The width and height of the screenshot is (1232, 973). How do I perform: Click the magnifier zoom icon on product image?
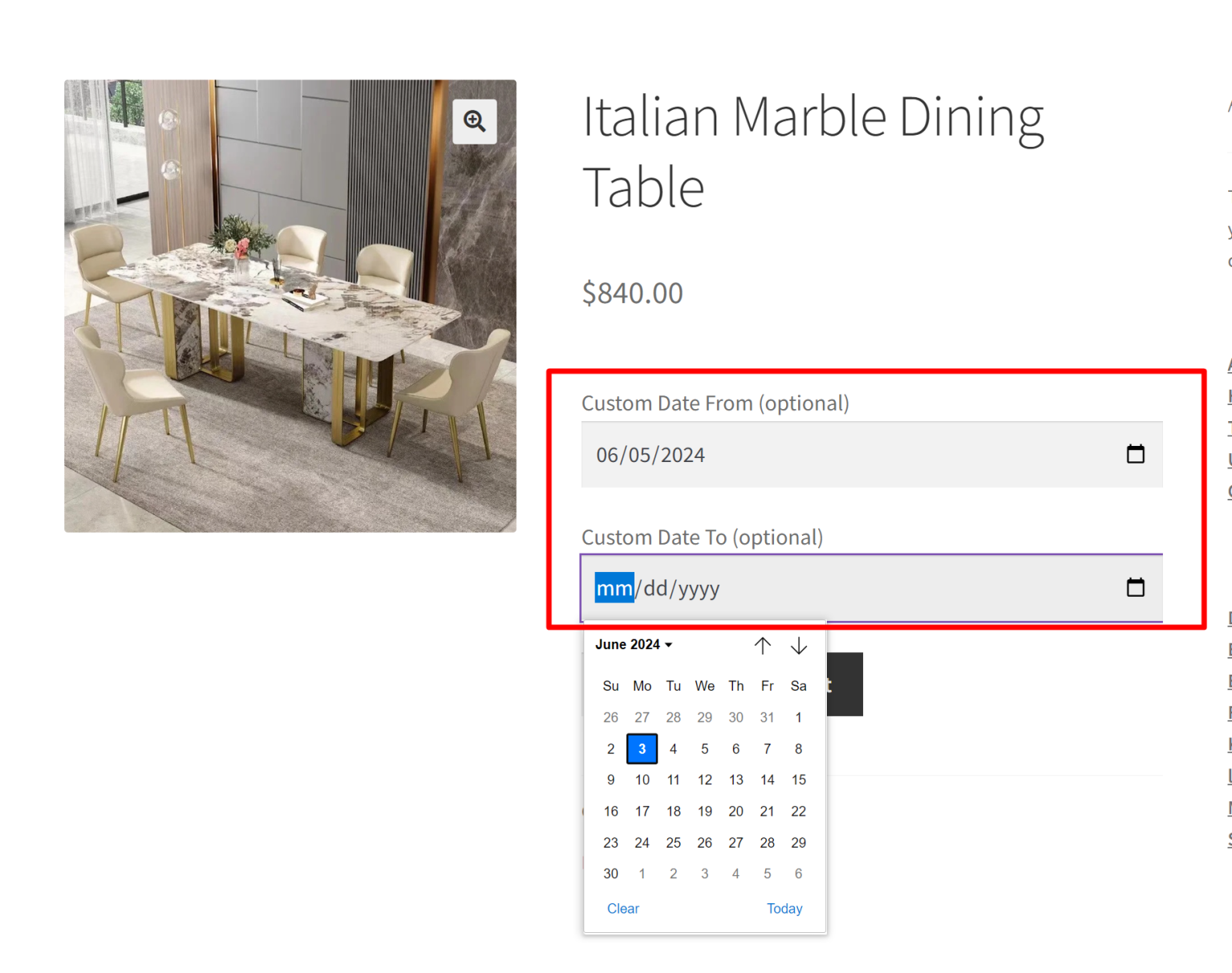pos(474,122)
